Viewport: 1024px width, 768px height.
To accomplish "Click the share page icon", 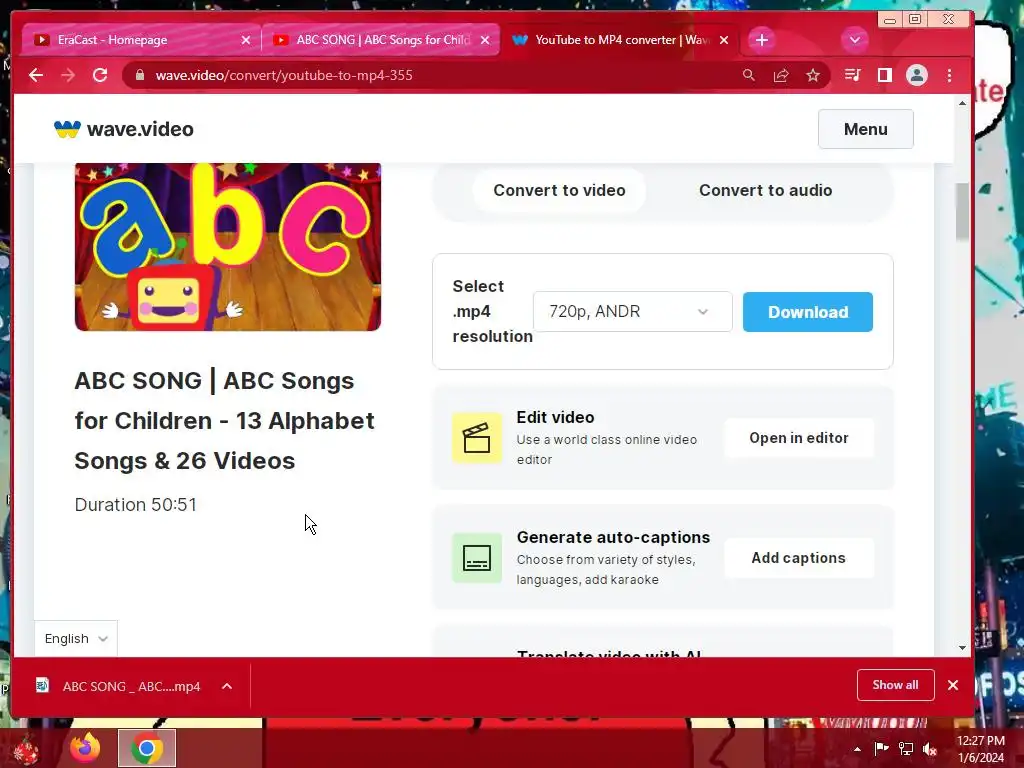I will 781,75.
